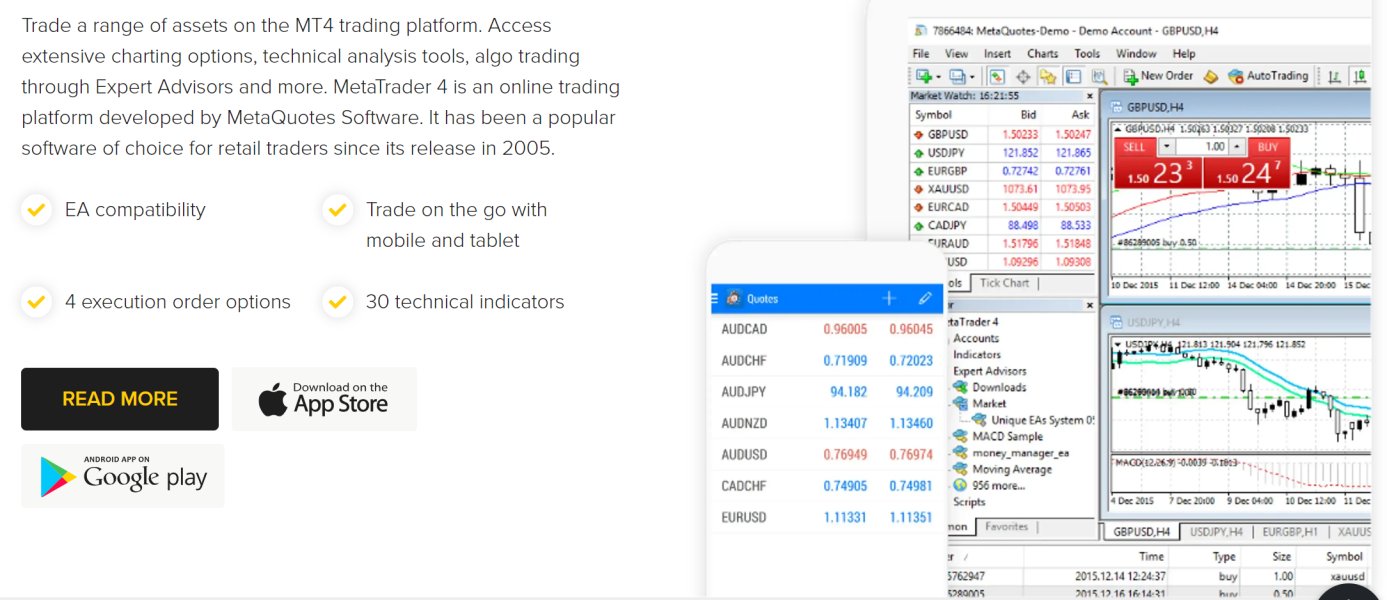1387x600 pixels.
Task: Click the MetaQuotes Language Editor toolbar icon
Action: pyautogui.click(x=1210, y=76)
